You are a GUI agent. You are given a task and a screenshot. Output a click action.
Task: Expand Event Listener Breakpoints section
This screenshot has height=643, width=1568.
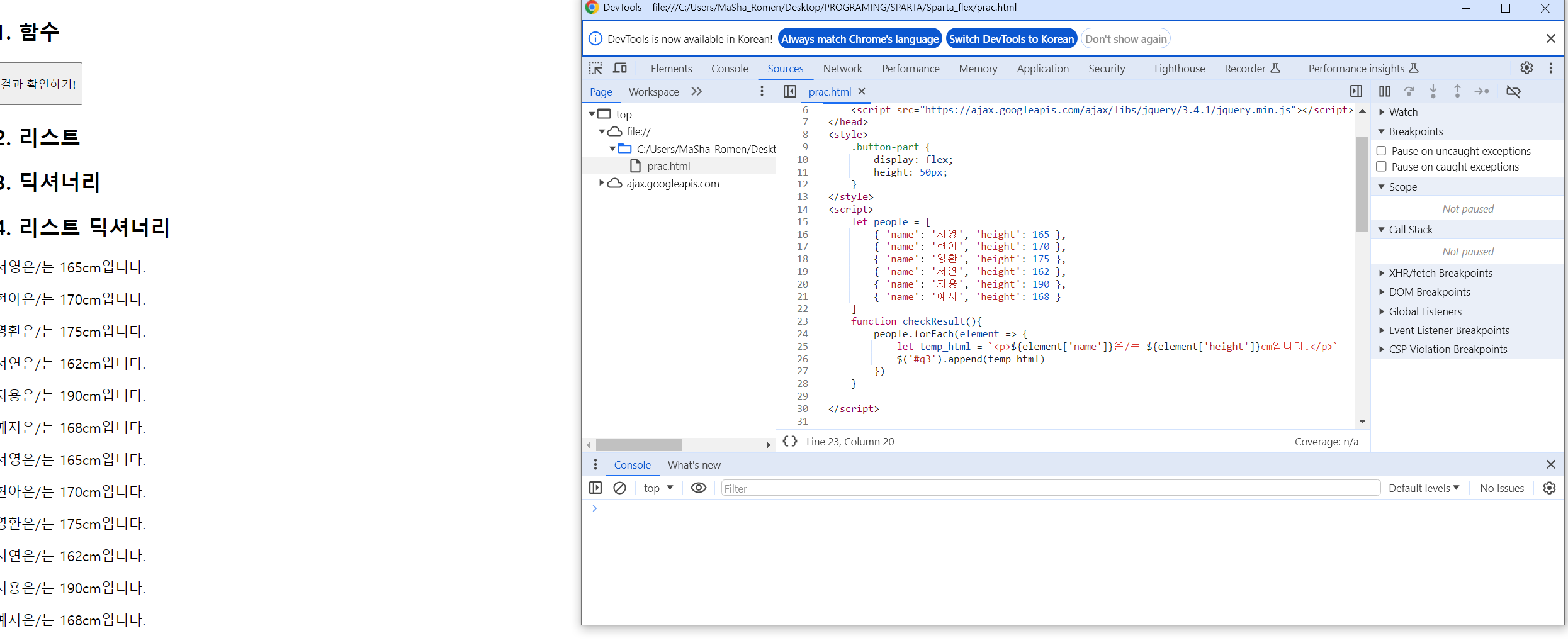click(x=1382, y=330)
